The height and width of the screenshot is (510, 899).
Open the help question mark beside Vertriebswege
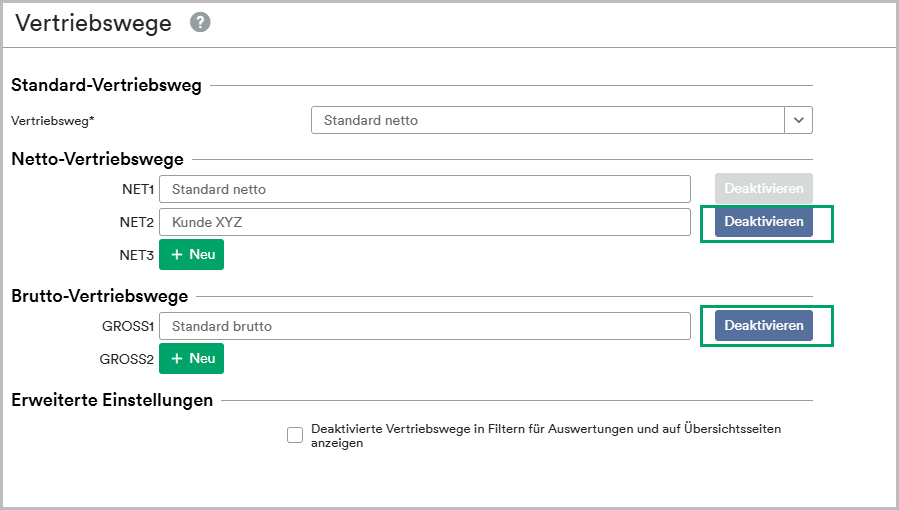tap(200, 22)
